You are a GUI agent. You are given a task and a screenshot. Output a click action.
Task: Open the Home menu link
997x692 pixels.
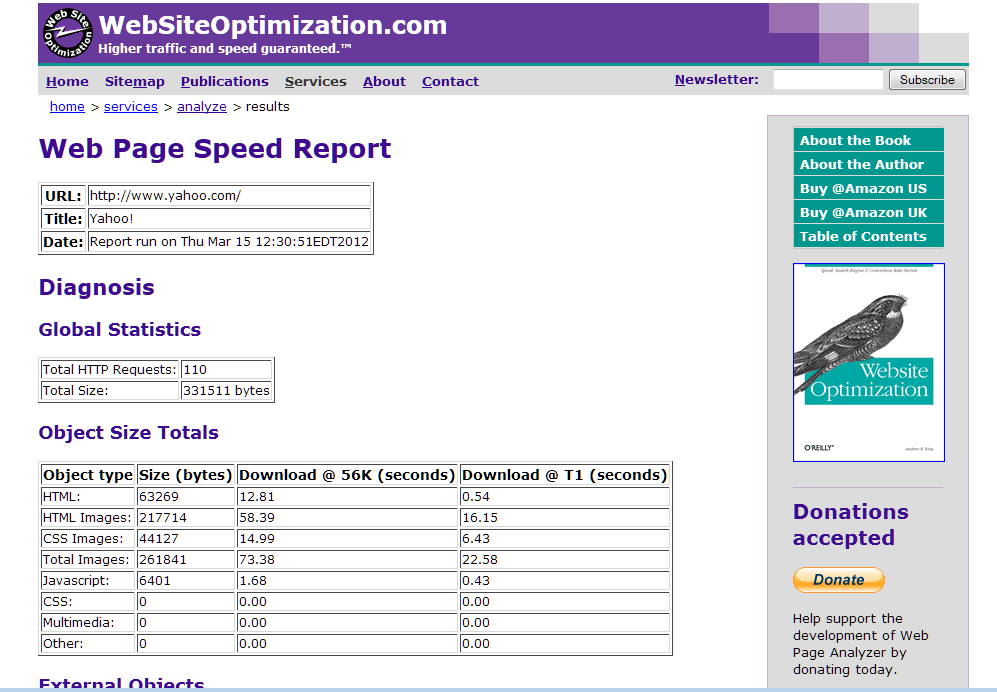point(67,81)
